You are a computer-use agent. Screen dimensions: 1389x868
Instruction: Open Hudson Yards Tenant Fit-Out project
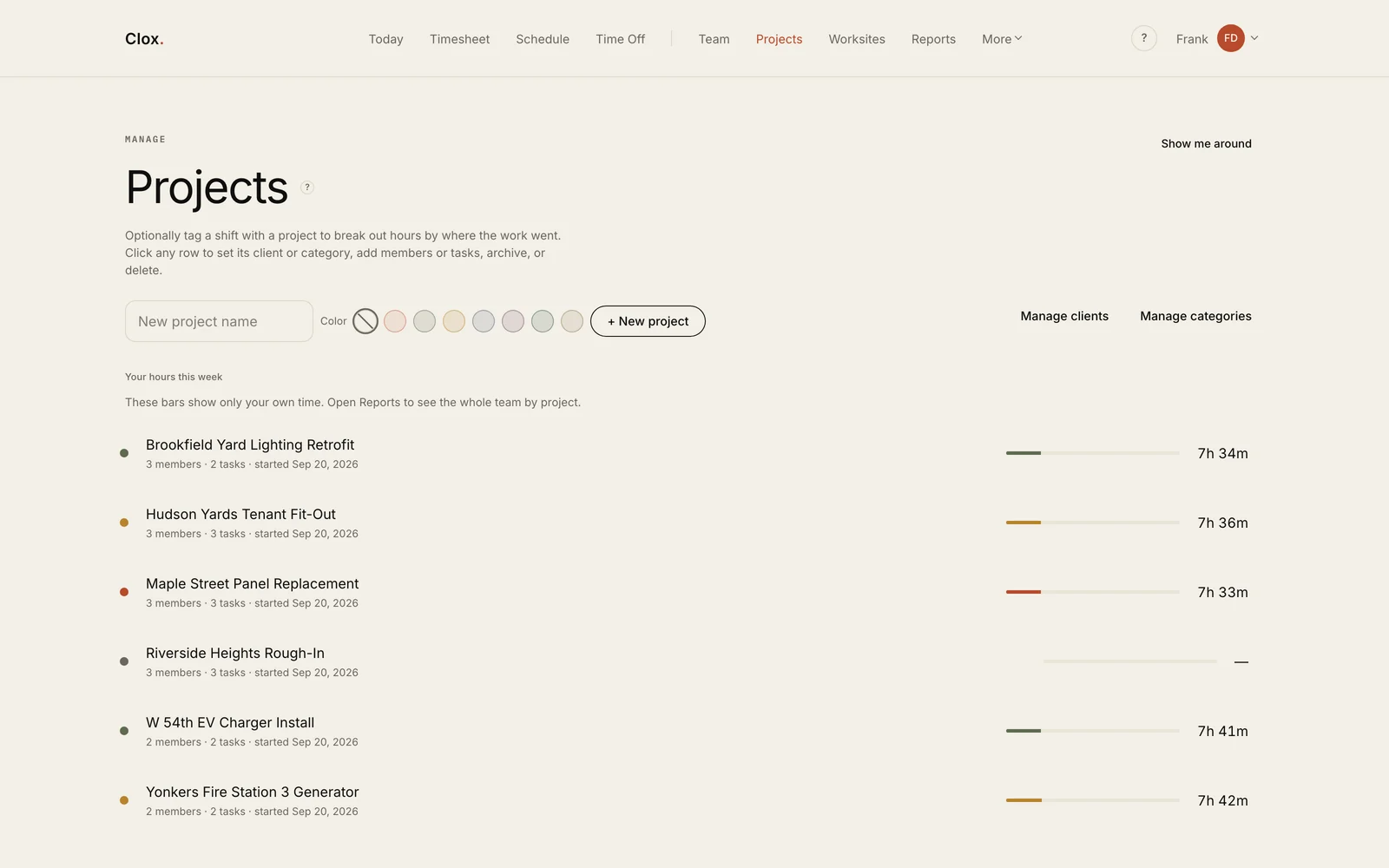(686, 523)
